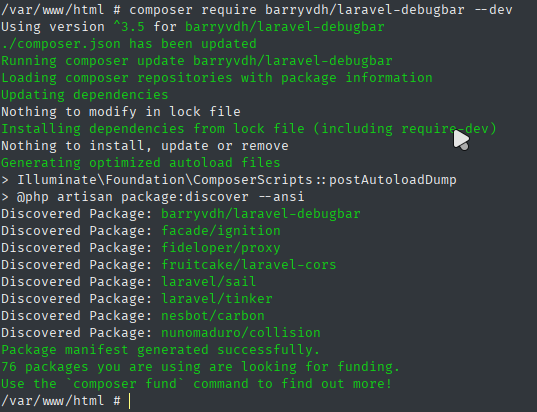
Task: Click discovered package 'nesbot/carbon'
Action: point(213,316)
